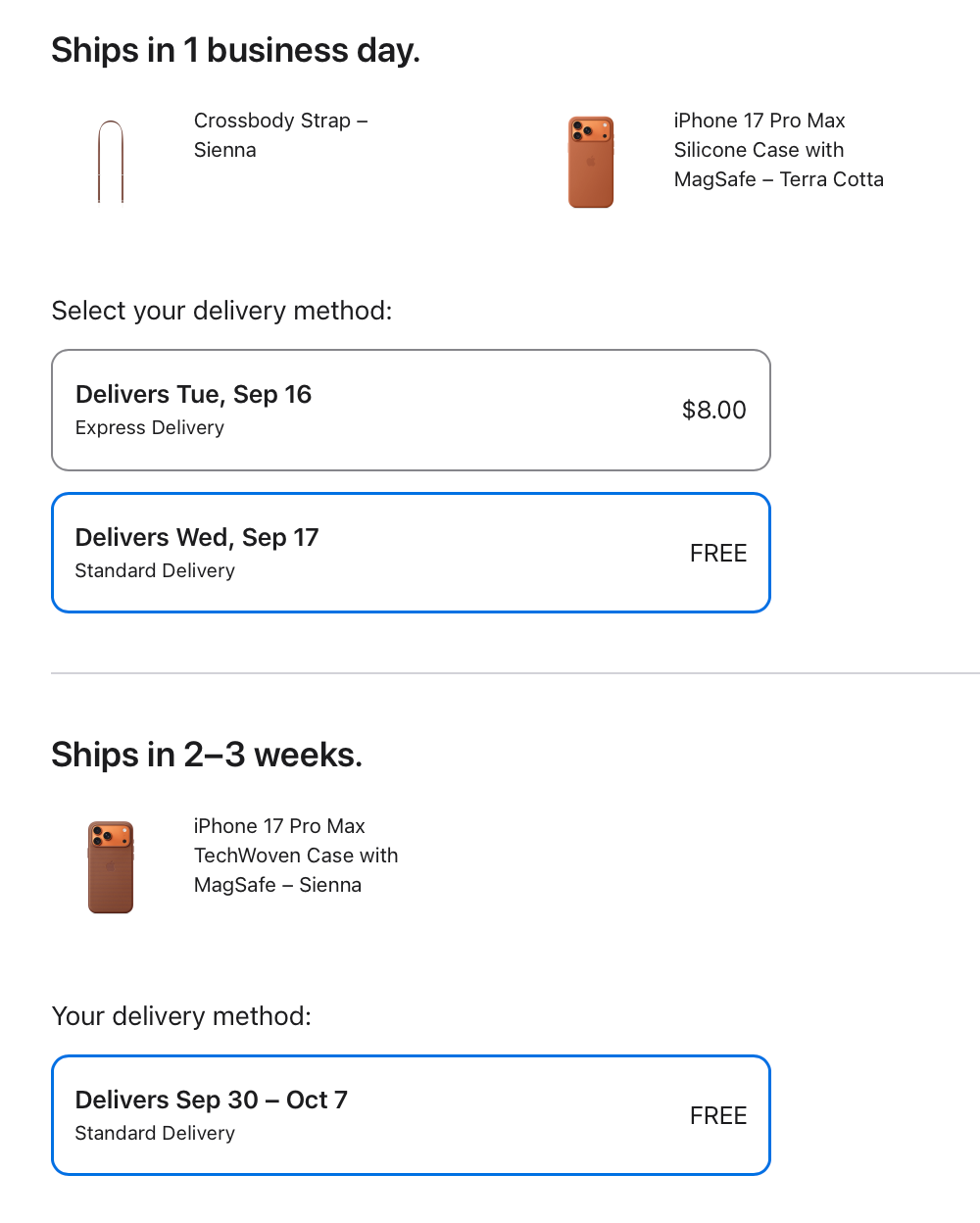Click the "Ships in 2–3 weeks." heading
This screenshot has height=1223, width=980.
tap(207, 755)
